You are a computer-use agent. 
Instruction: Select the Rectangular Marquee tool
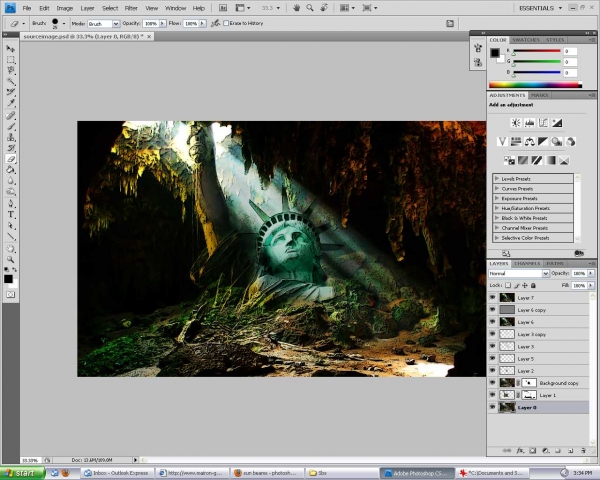coord(10,60)
